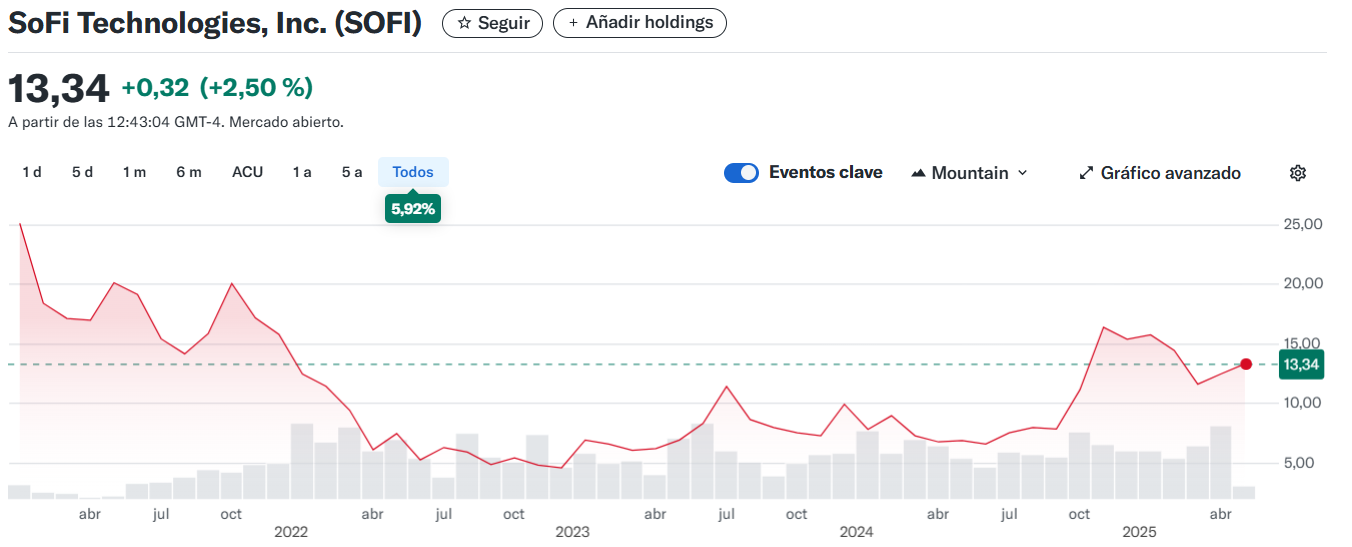The height and width of the screenshot is (547, 1352).
Task: Select the 1 d range tab
Action: (32, 172)
